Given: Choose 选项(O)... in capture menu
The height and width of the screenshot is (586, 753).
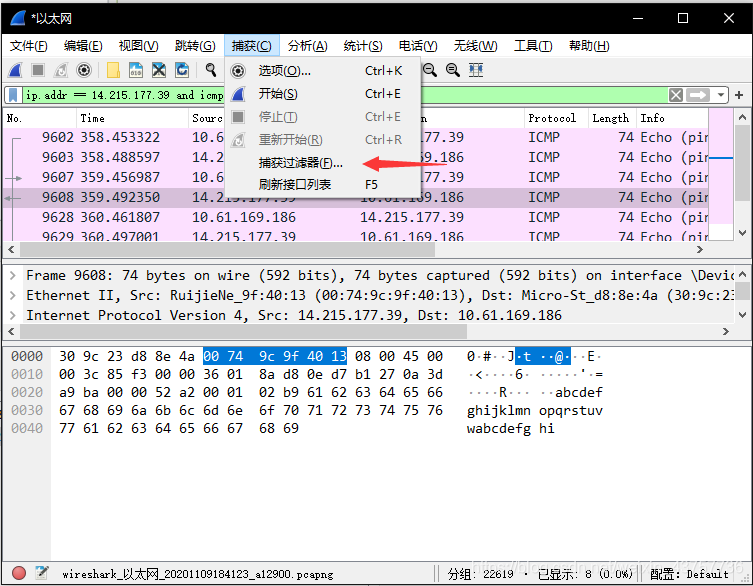Looking at the screenshot, I should [323, 71].
